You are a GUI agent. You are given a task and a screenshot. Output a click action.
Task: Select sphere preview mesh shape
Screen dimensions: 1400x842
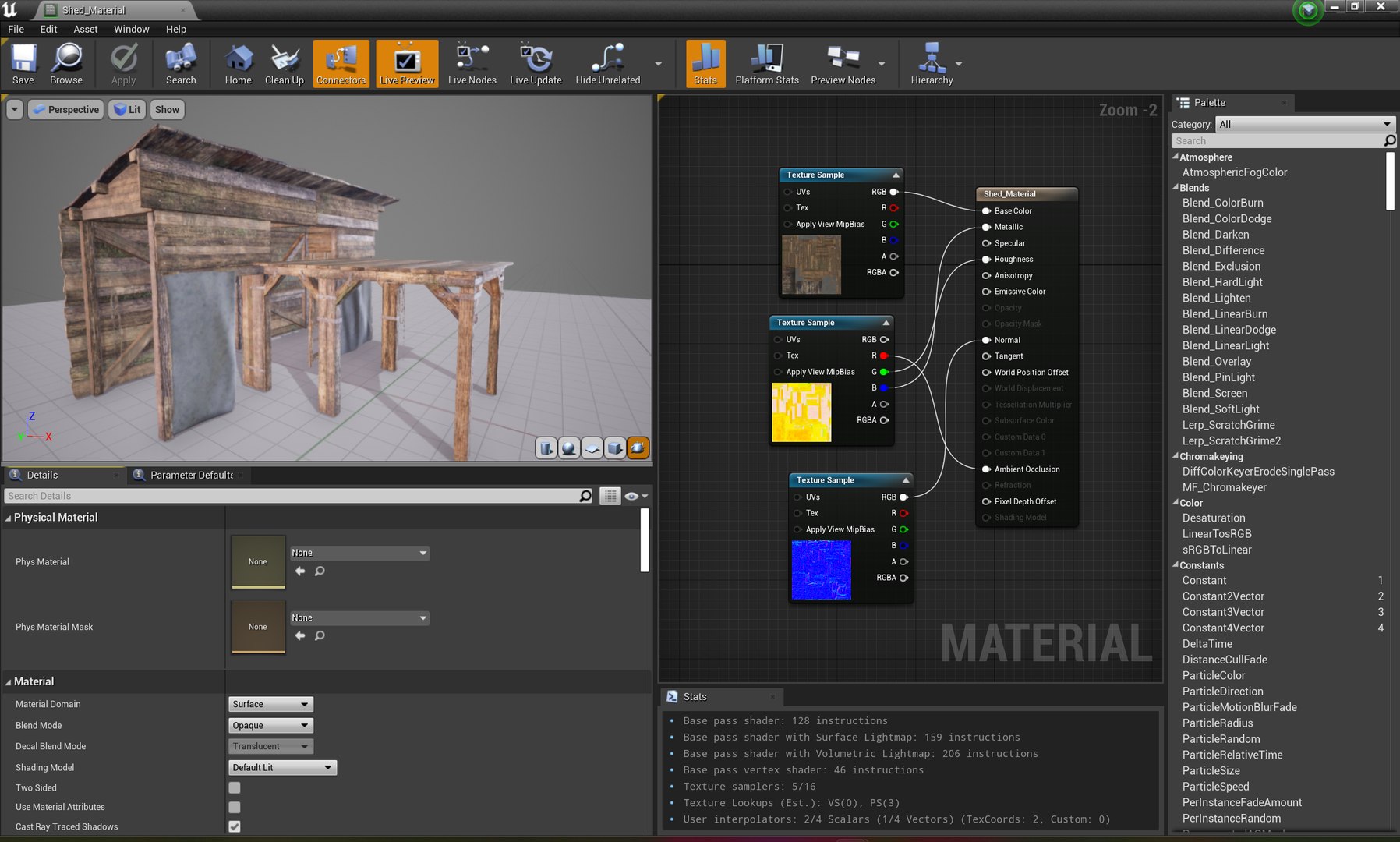569,448
